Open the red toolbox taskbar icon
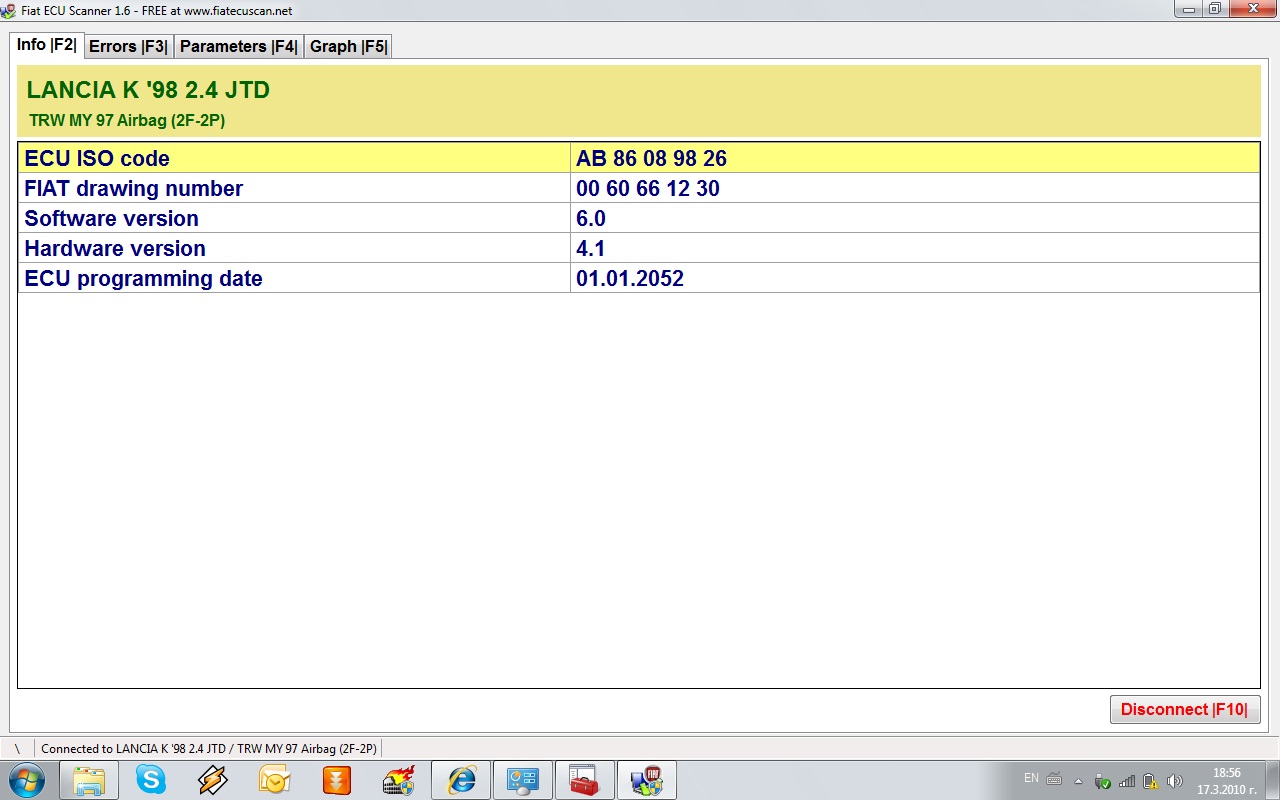This screenshot has width=1280, height=800. point(585,780)
